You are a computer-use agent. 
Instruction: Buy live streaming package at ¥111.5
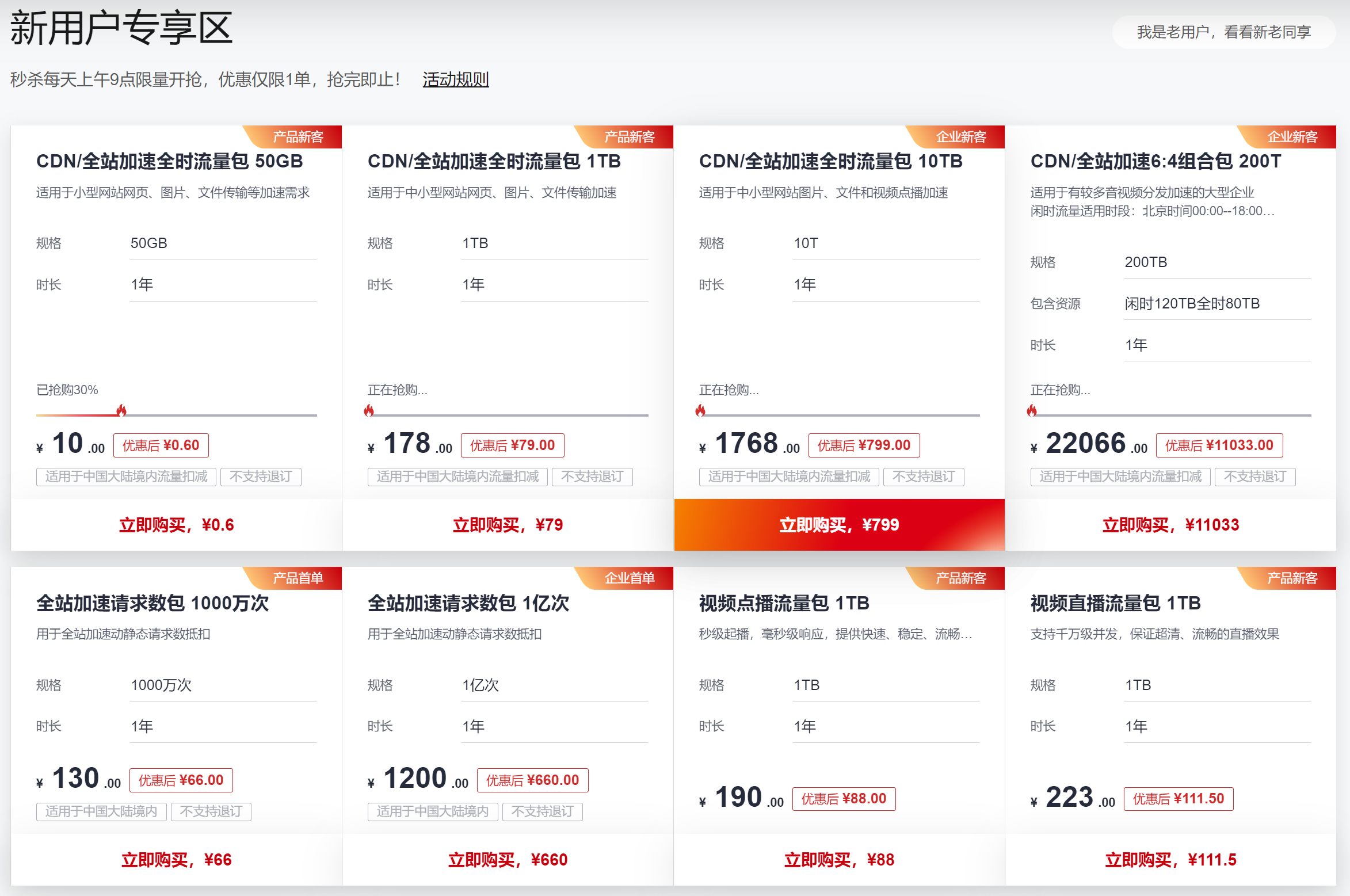pyautogui.click(x=1170, y=860)
